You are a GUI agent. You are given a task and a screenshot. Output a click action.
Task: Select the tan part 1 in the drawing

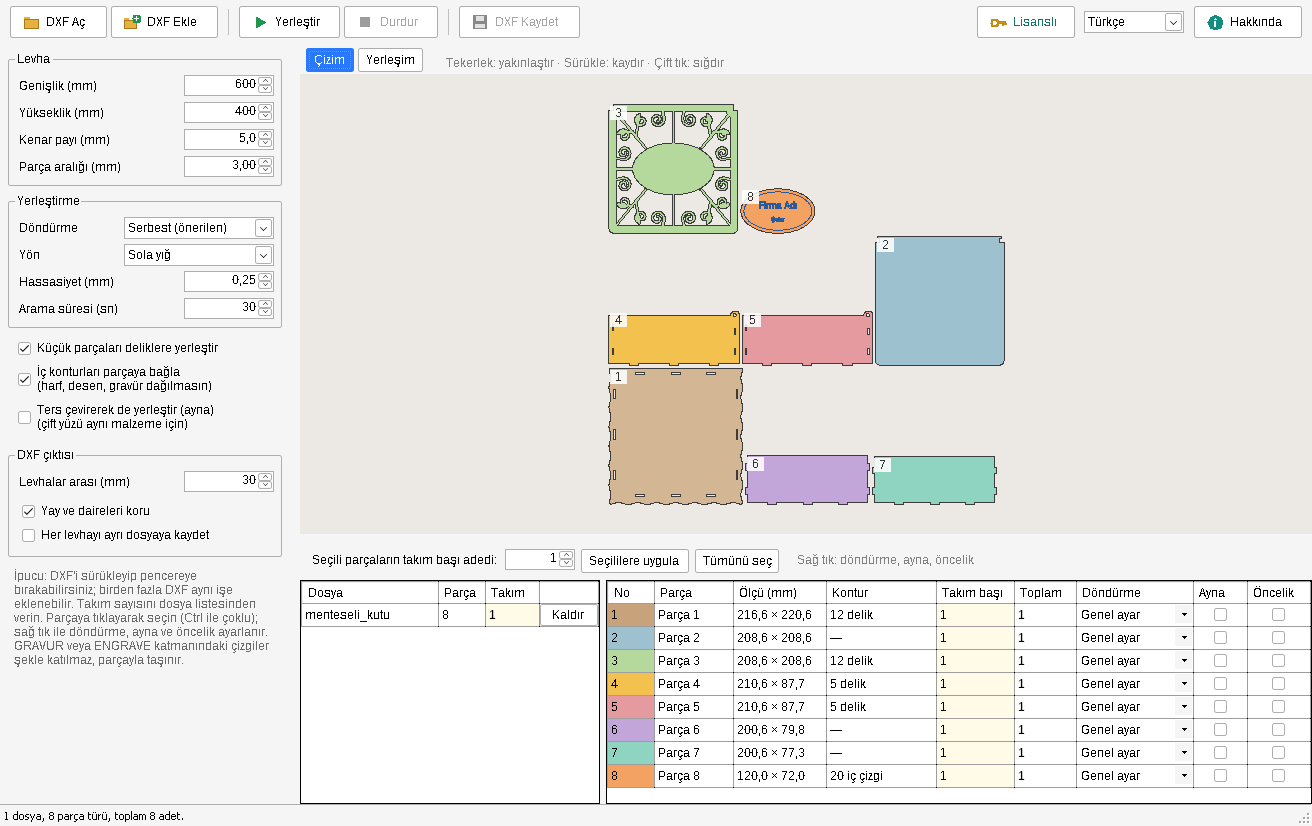click(676, 436)
